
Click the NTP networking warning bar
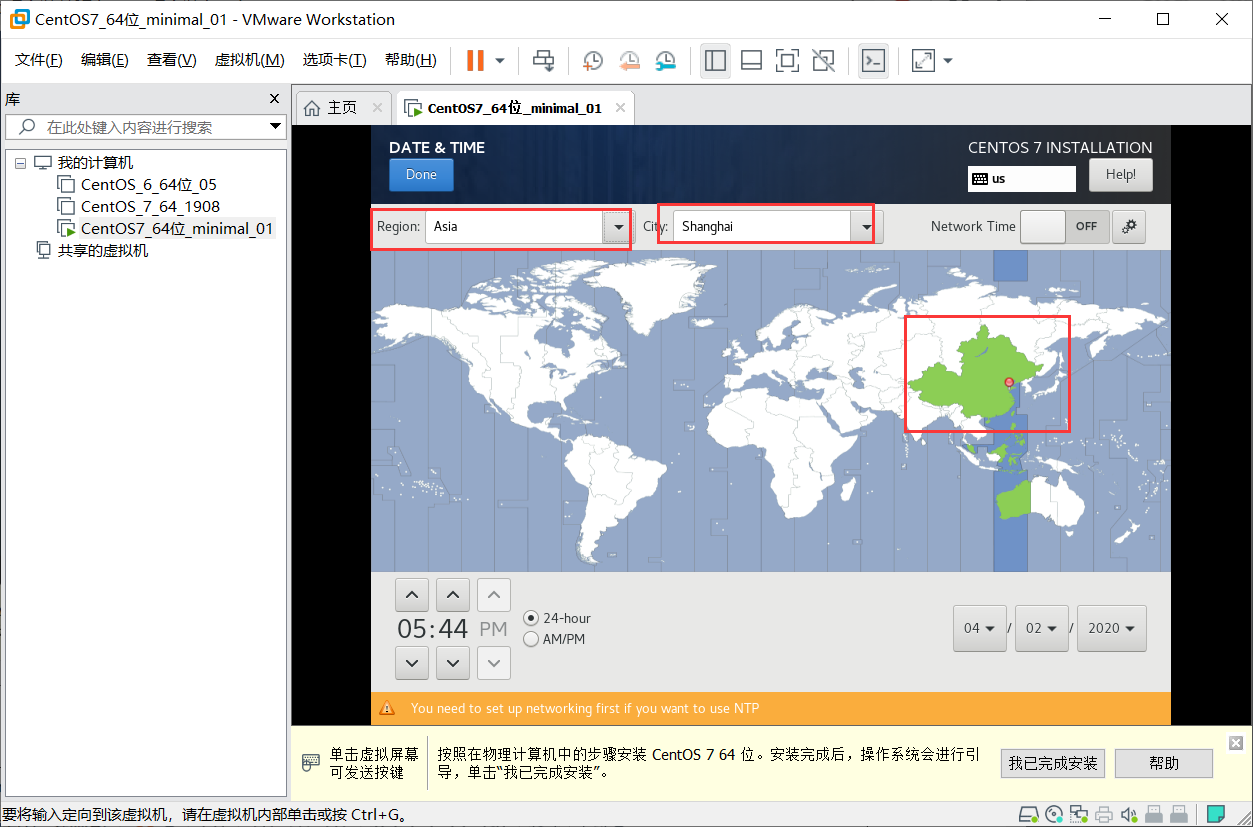(770, 709)
